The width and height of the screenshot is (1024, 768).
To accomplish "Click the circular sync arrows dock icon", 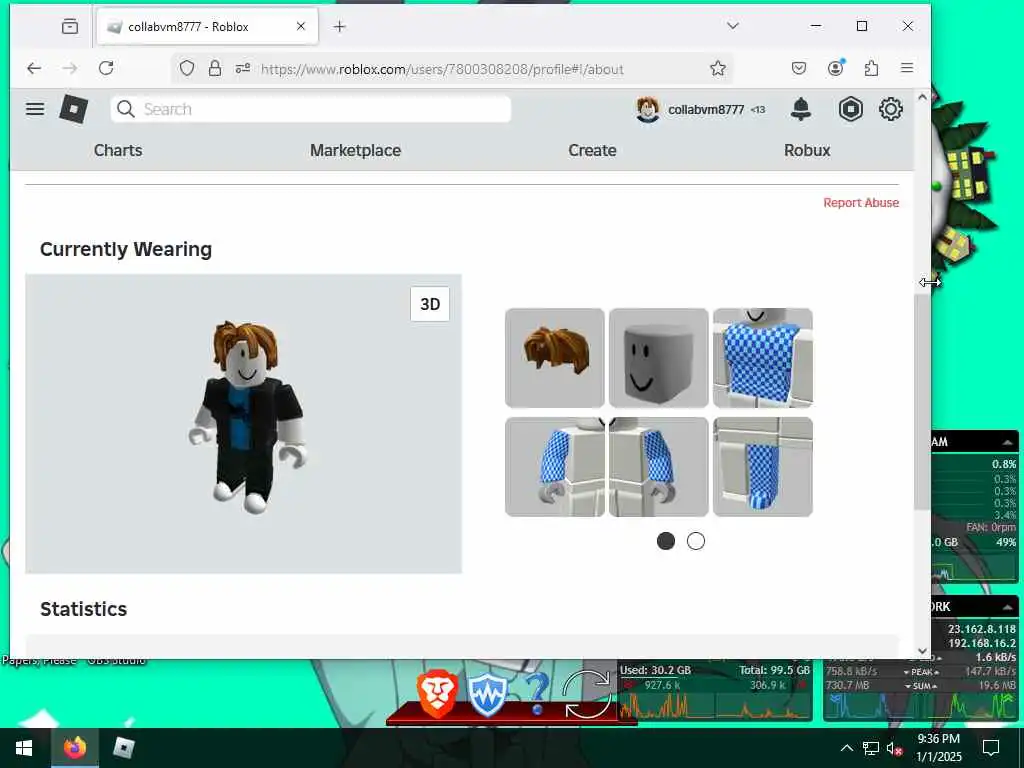I will point(586,694).
